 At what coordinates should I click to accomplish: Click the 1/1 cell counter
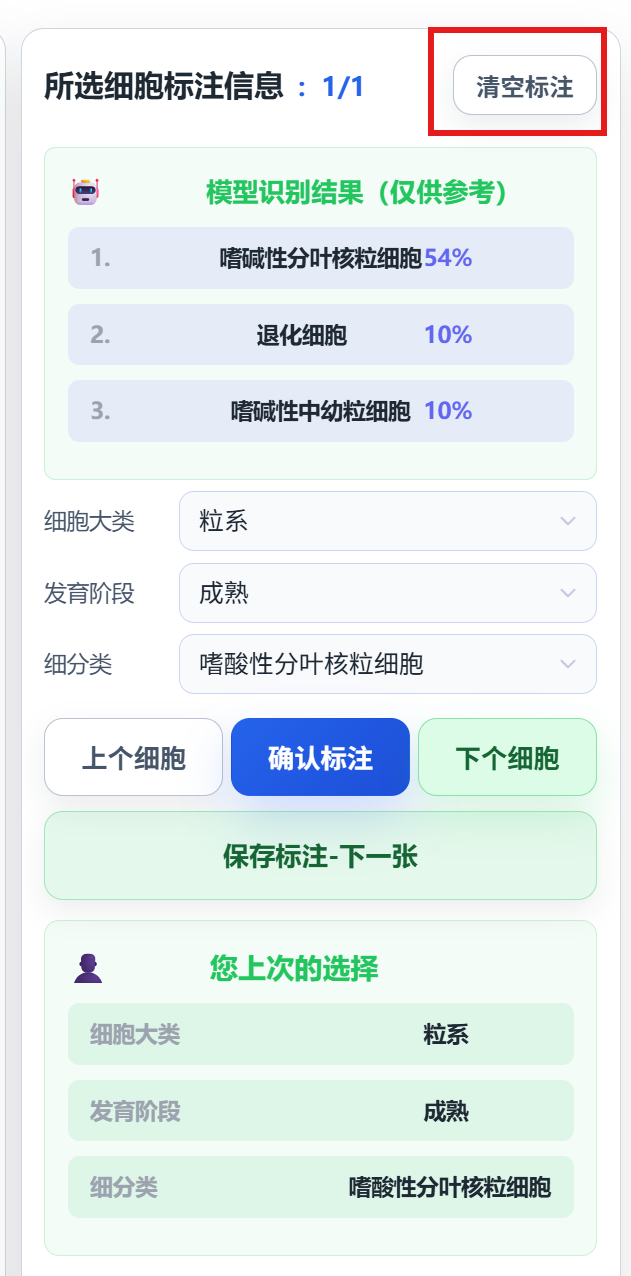pyautogui.click(x=343, y=87)
